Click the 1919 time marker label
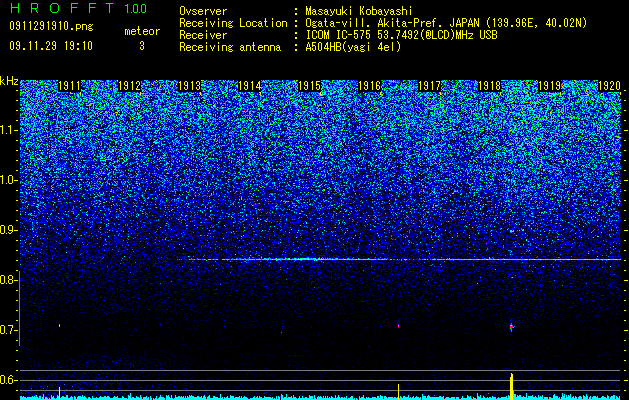The height and width of the screenshot is (400, 629). coord(549,86)
